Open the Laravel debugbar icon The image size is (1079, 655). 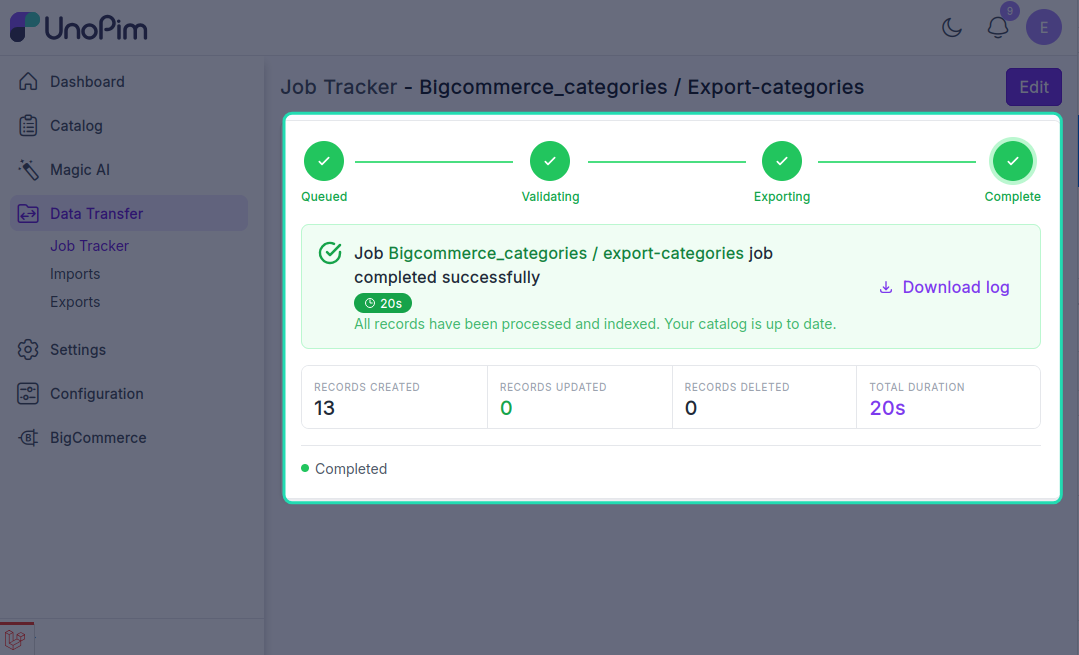(15, 639)
